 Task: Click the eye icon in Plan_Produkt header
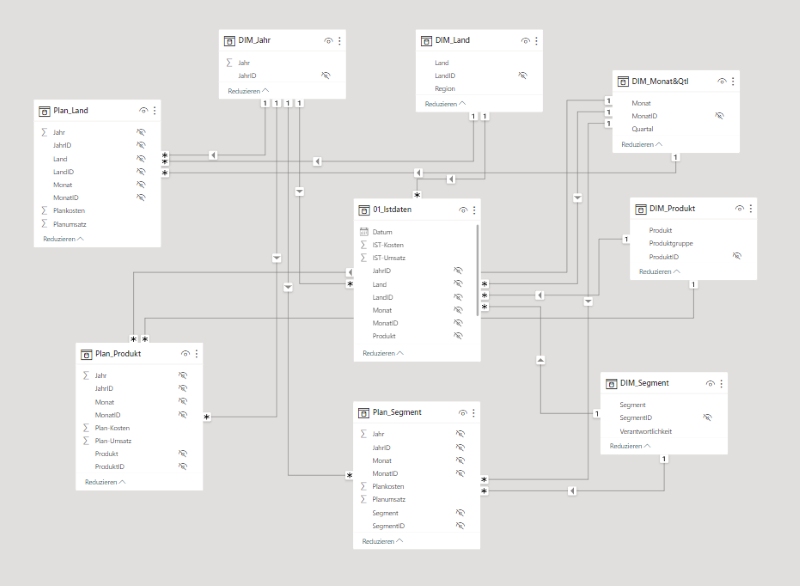[x=184, y=354]
